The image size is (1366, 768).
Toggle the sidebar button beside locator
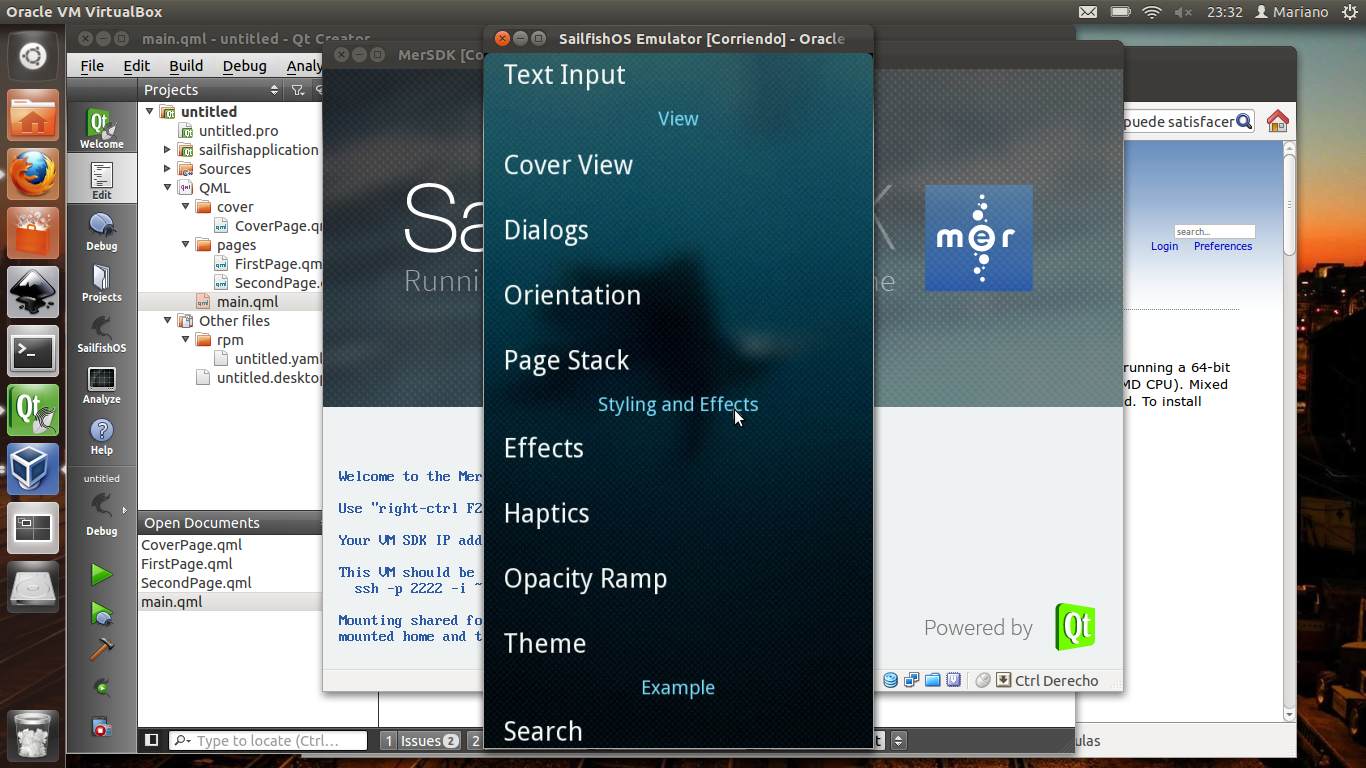point(152,741)
